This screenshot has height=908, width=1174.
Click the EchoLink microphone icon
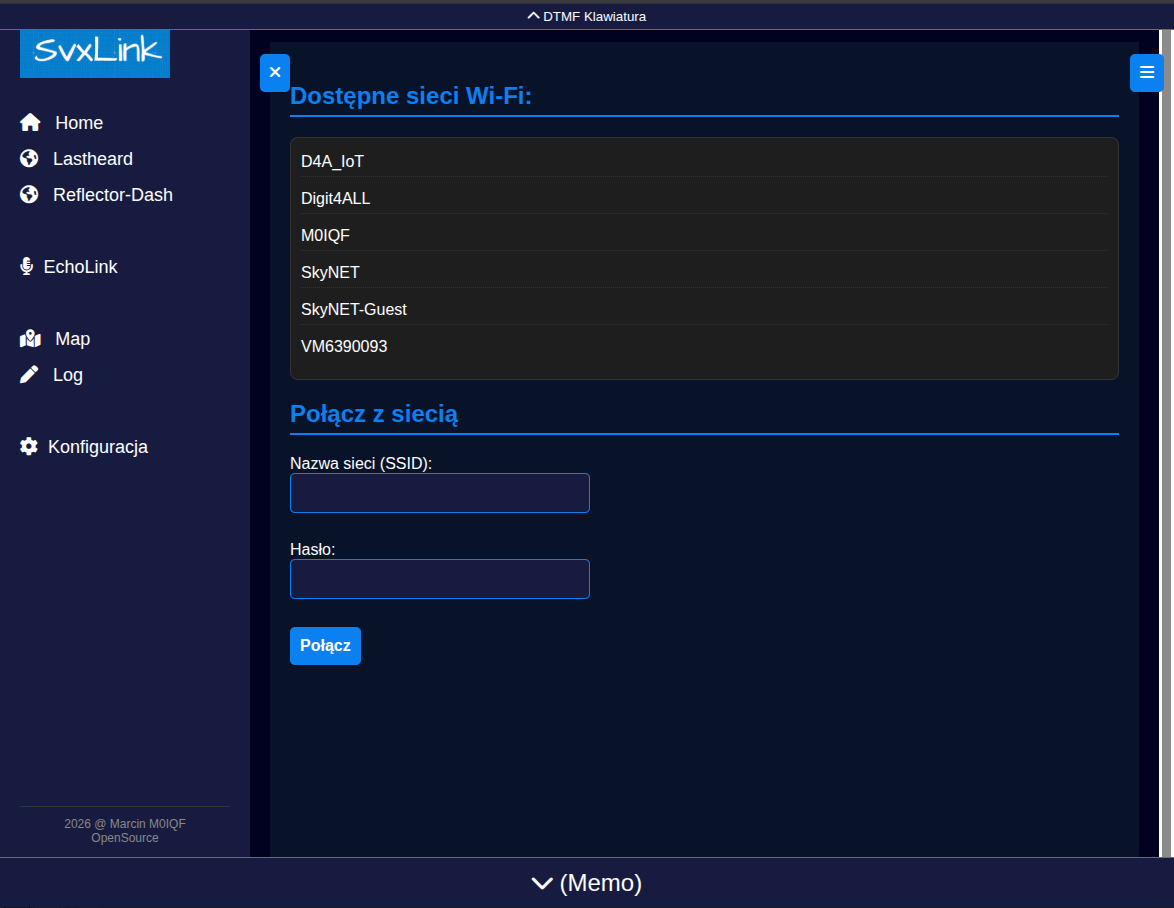27,267
